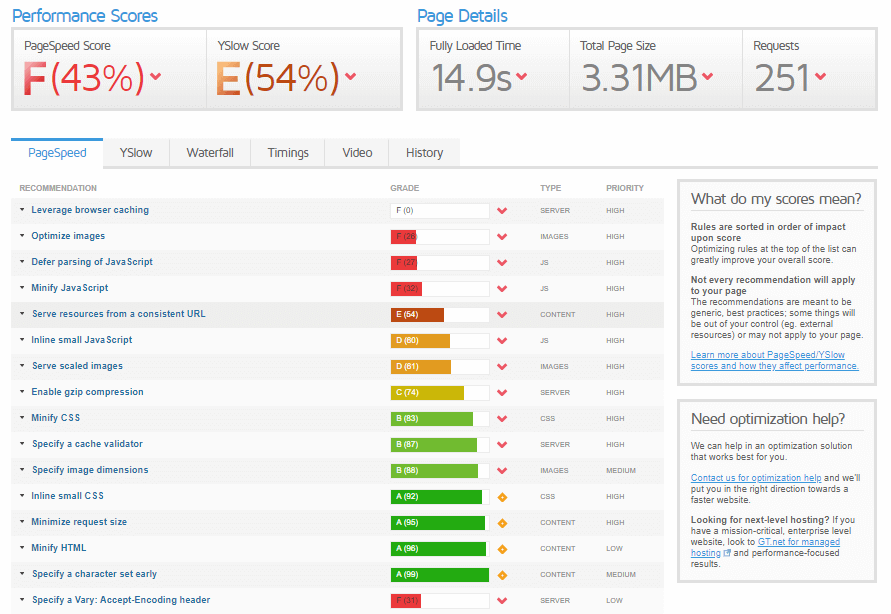Open the Waterfall tab

(x=210, y=153)
